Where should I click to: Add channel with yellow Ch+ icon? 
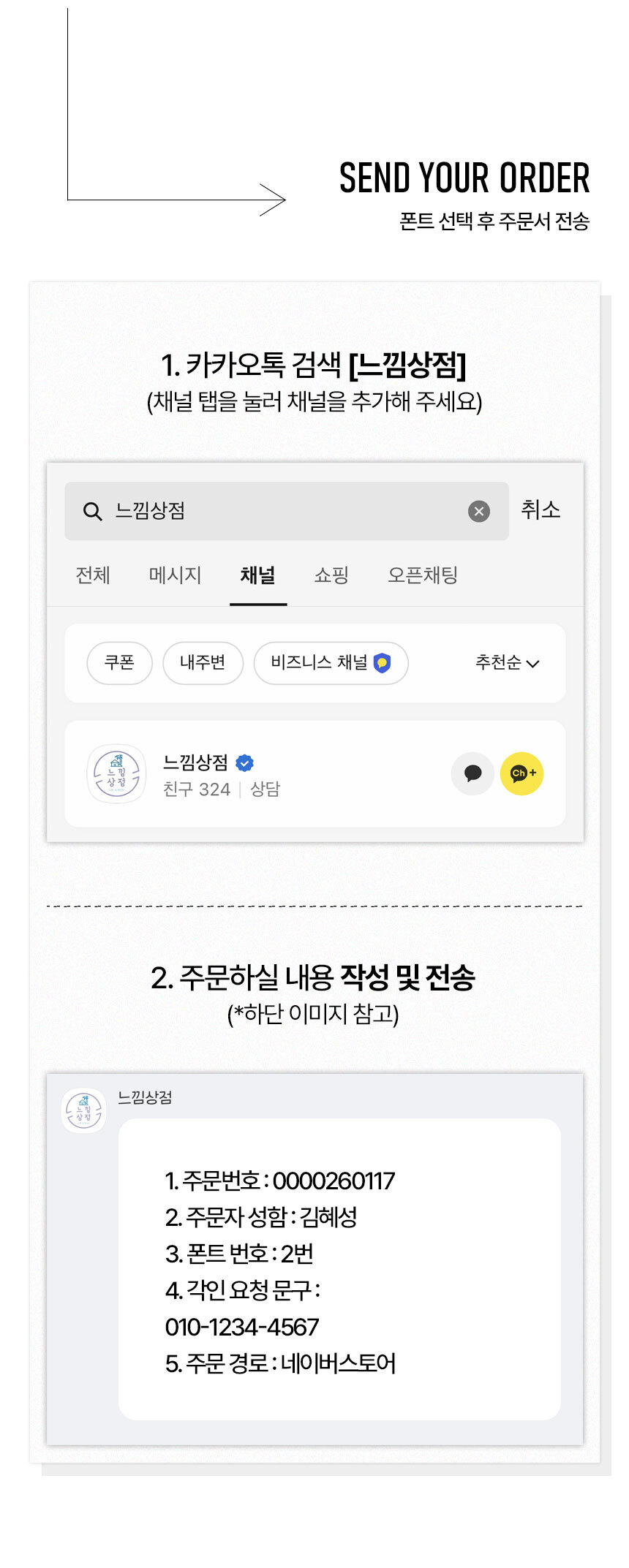521,773
